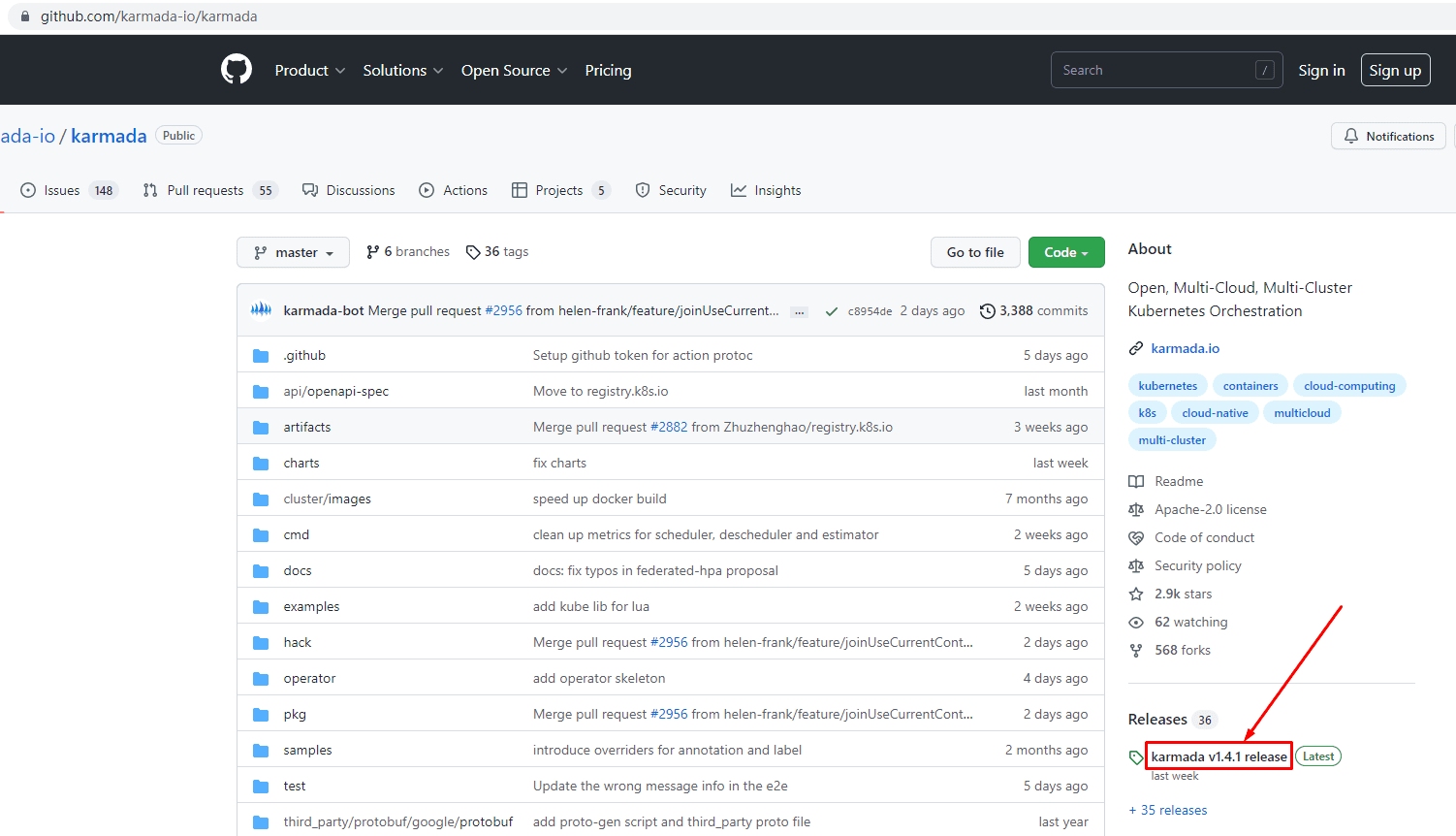Image resolution: width=1456 pixels, height=836 pixels.
Task: Switch to the Pull requests tab
Action: coord(209,191)
